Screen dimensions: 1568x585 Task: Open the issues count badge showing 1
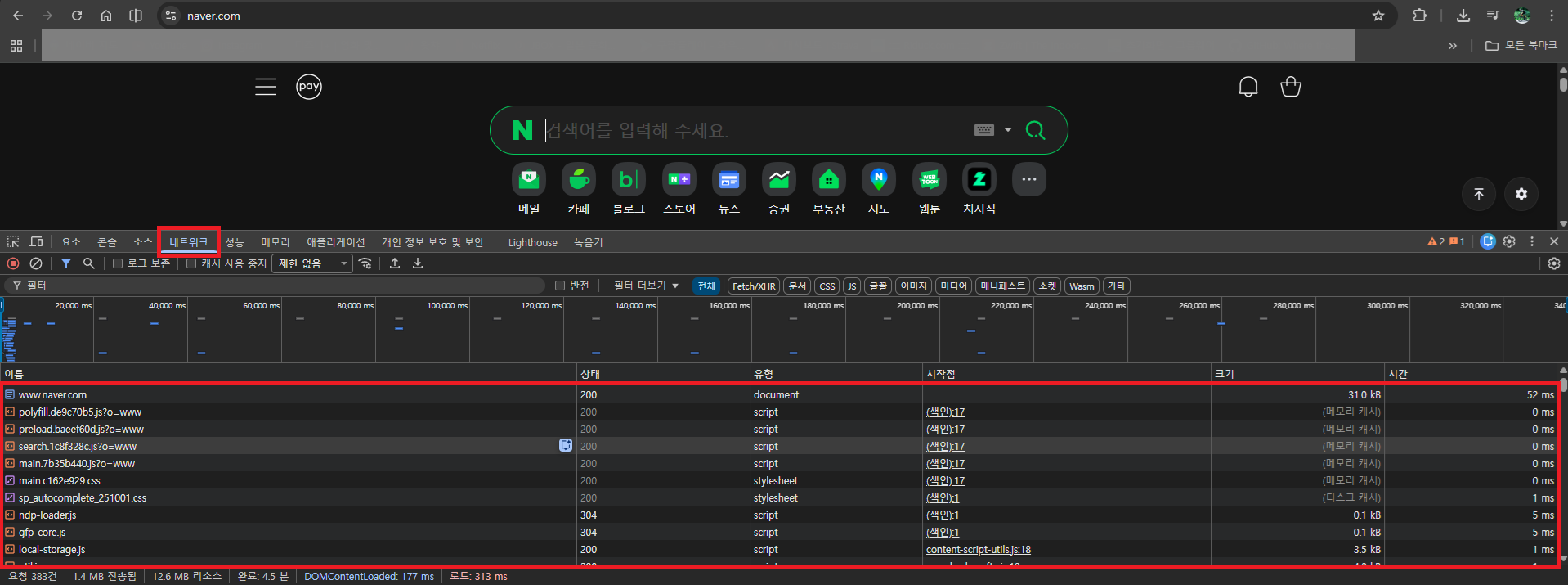(x=1457, y=241)
